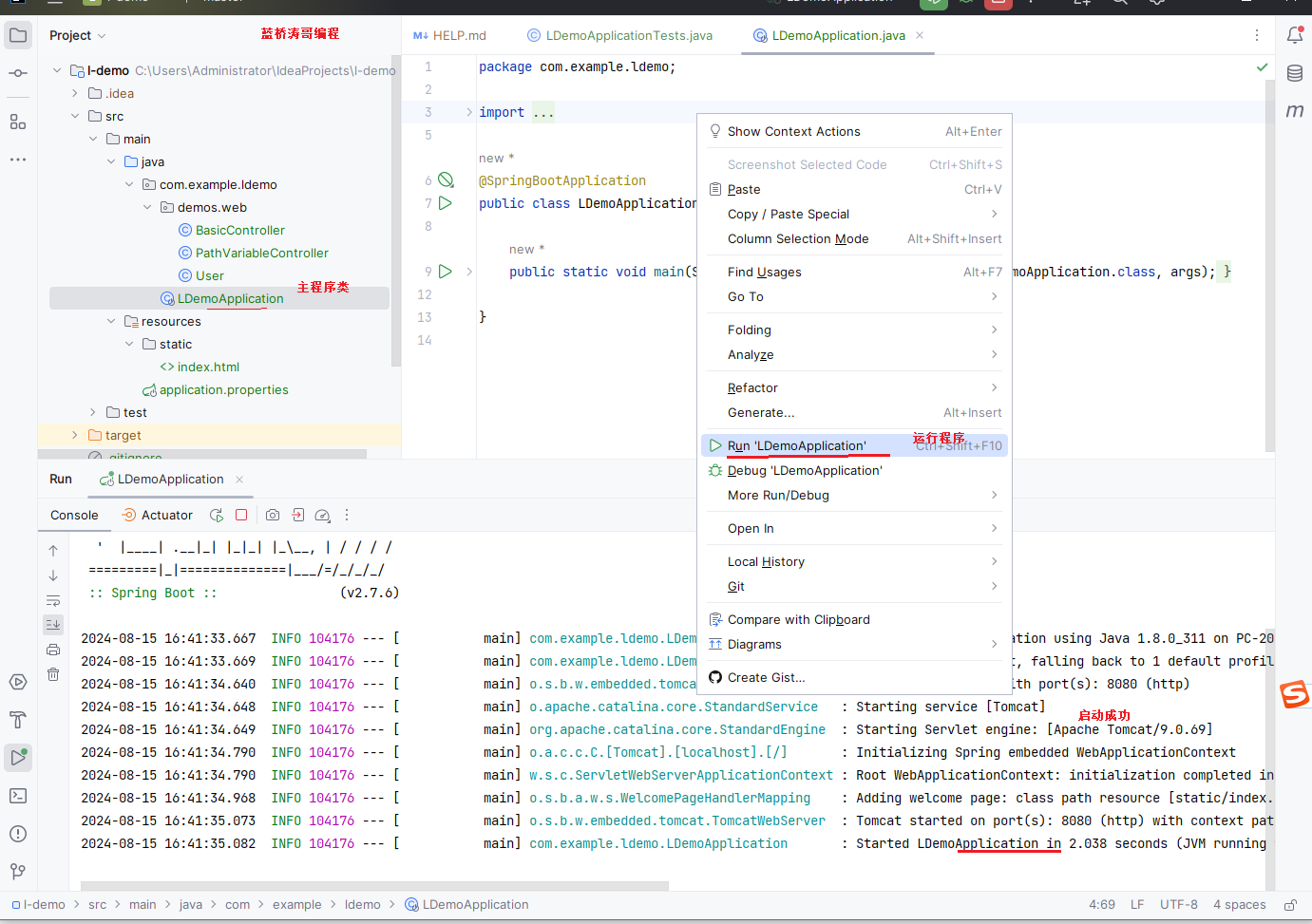The height and width of the screenshot is (924, 1312).
Task: Toggle read-only lock in status bar
Action: click(x=1290, y=905)
